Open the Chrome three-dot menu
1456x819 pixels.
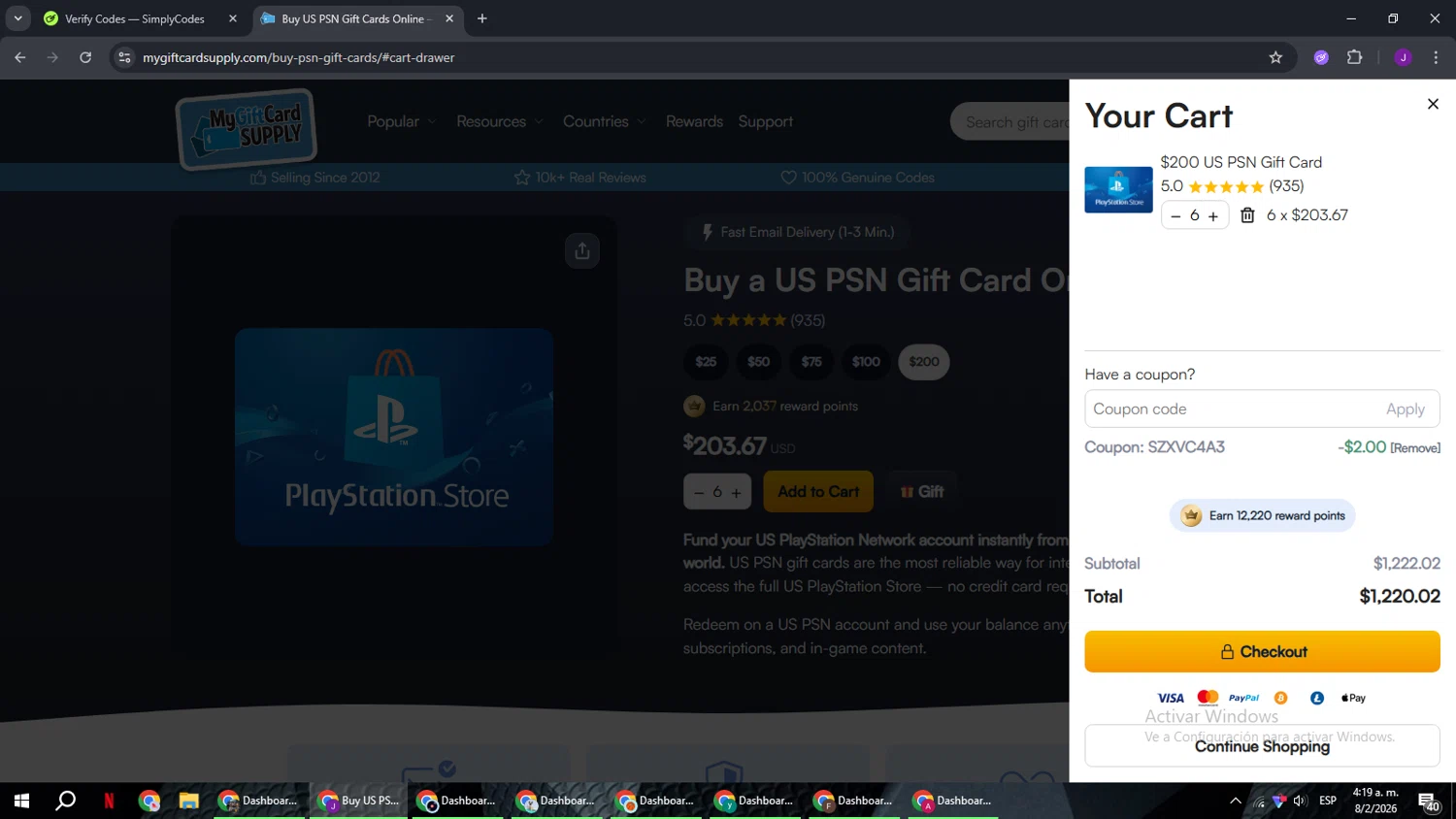[1436, 57]
